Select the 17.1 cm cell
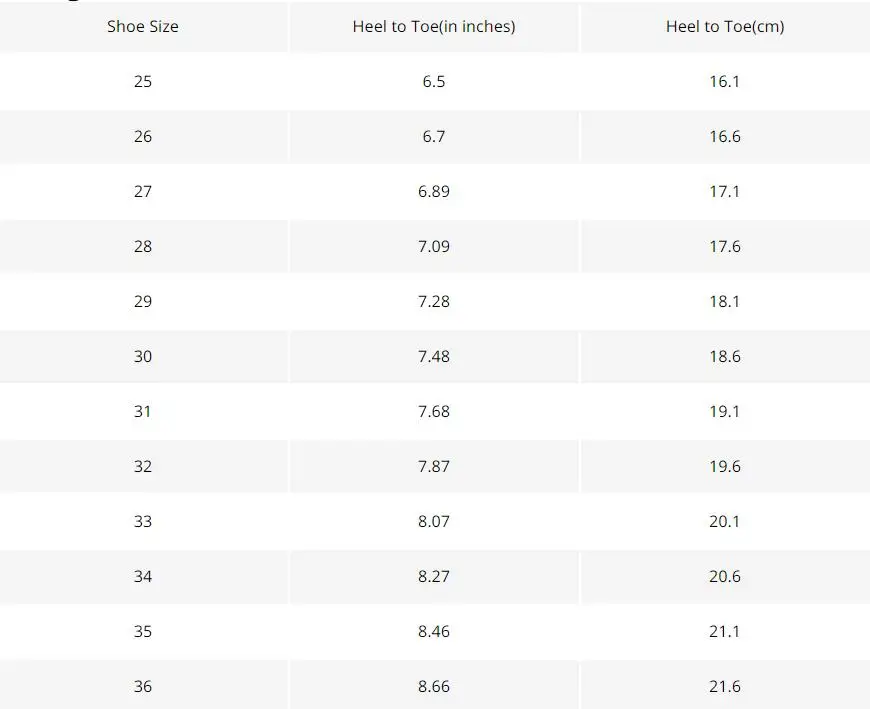870x709 pixels. [725, 191]
